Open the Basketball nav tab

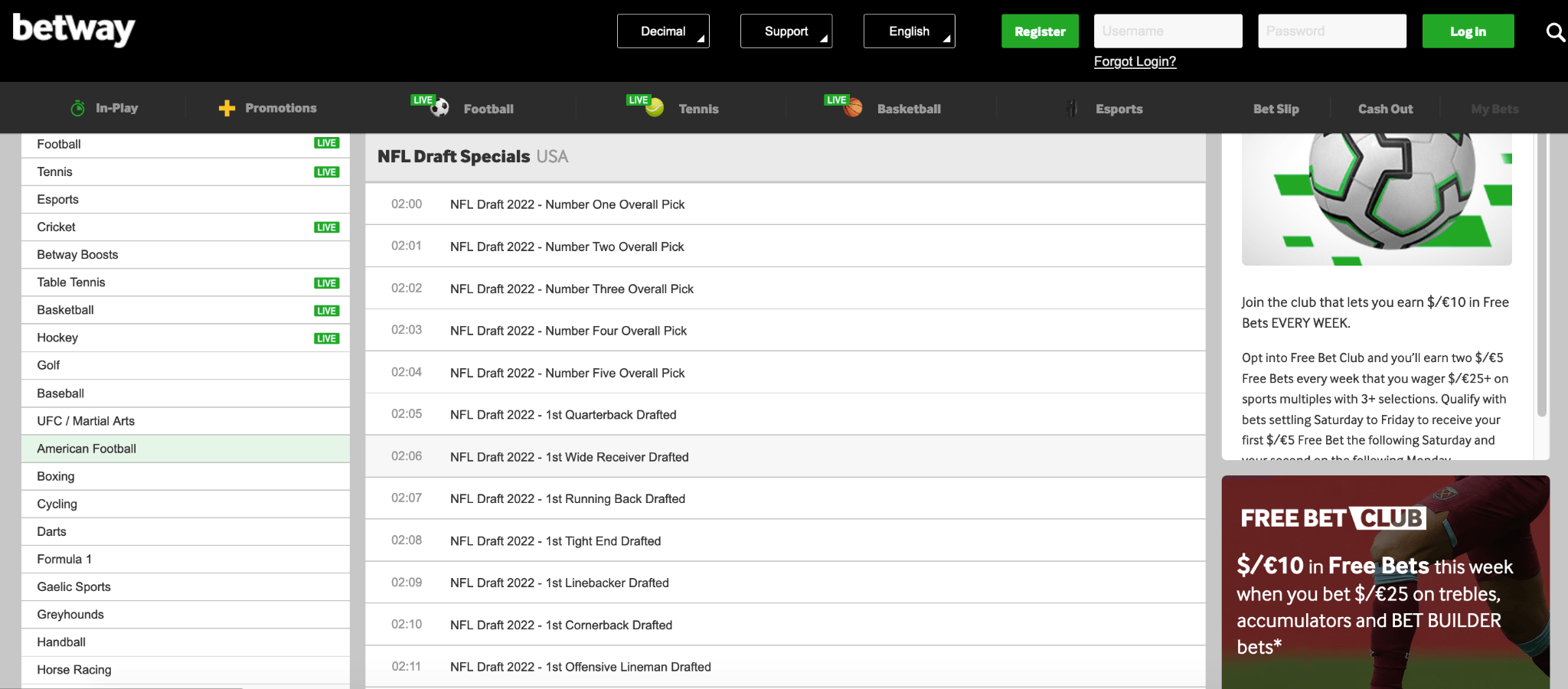point(909,109)
